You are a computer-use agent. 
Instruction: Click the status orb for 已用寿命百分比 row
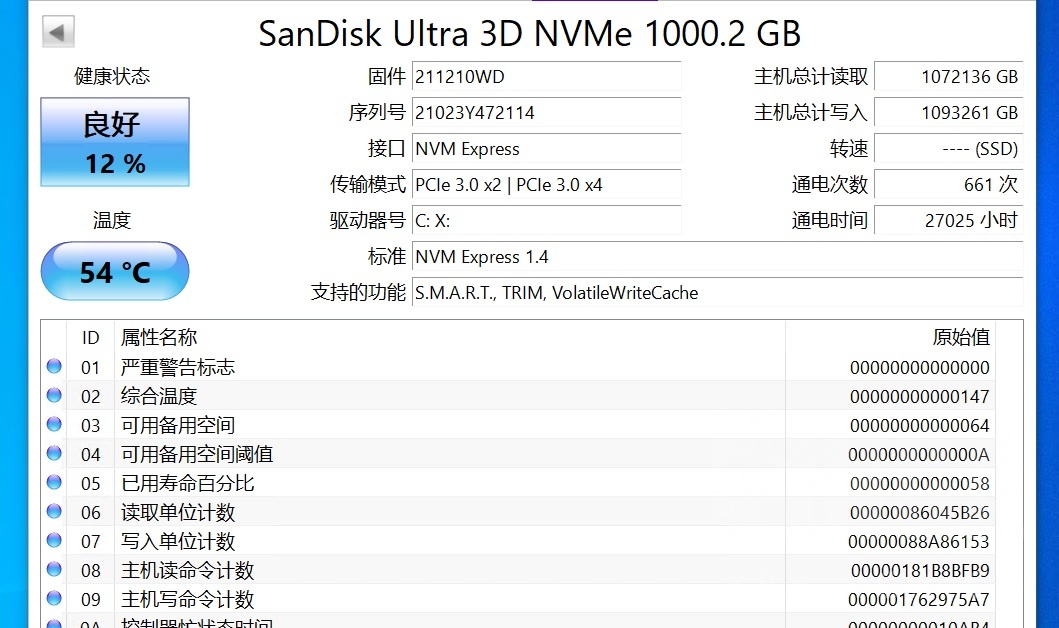coord(54,483)
